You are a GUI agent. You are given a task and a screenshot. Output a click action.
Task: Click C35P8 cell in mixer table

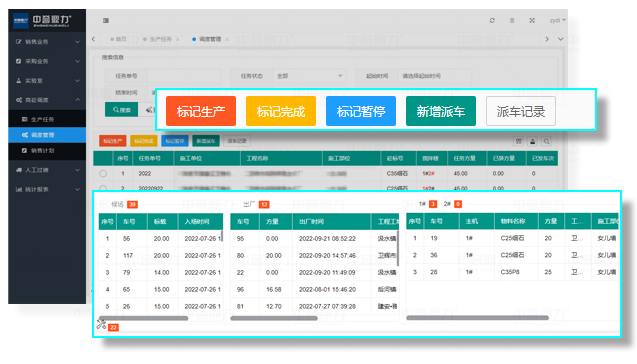[x=510, y=272]
